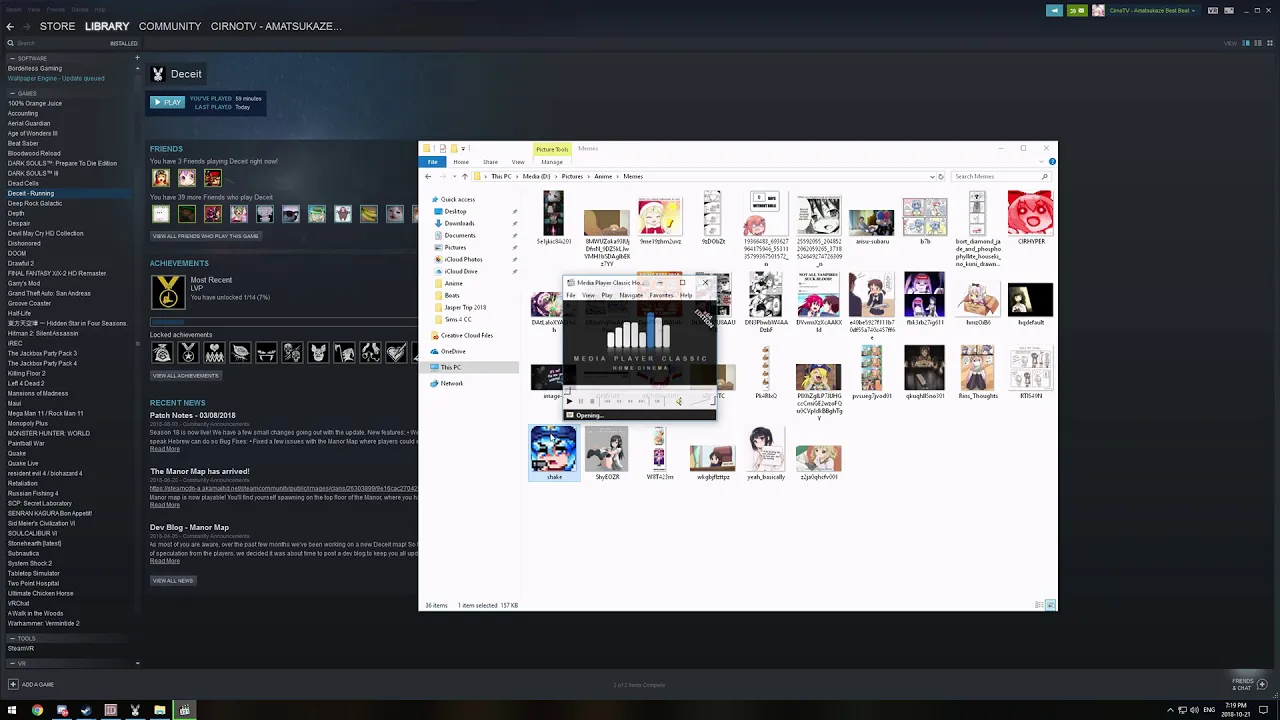
Task: Select MONSTER HUNTER: WORLD in library
Action: (x=49, y=433)
